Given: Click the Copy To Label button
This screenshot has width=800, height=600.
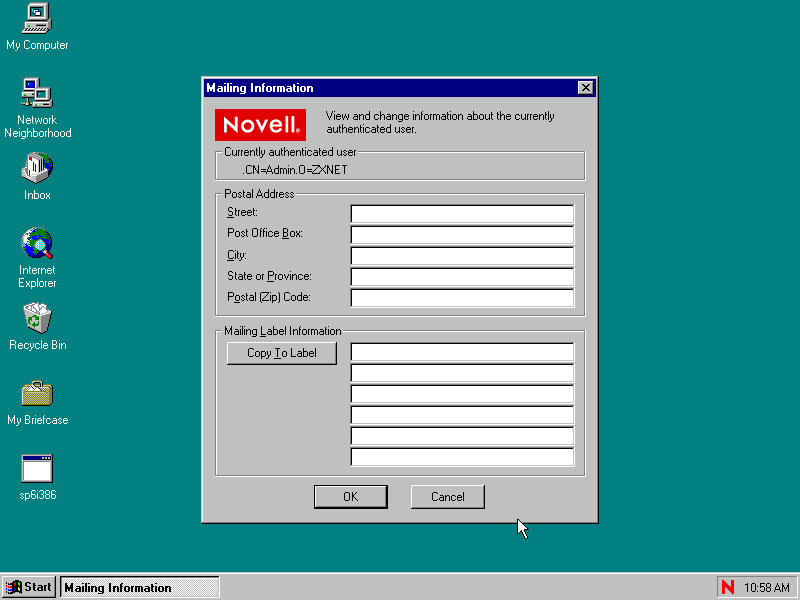Looking at the screenshot, I should tap(282, 353).
